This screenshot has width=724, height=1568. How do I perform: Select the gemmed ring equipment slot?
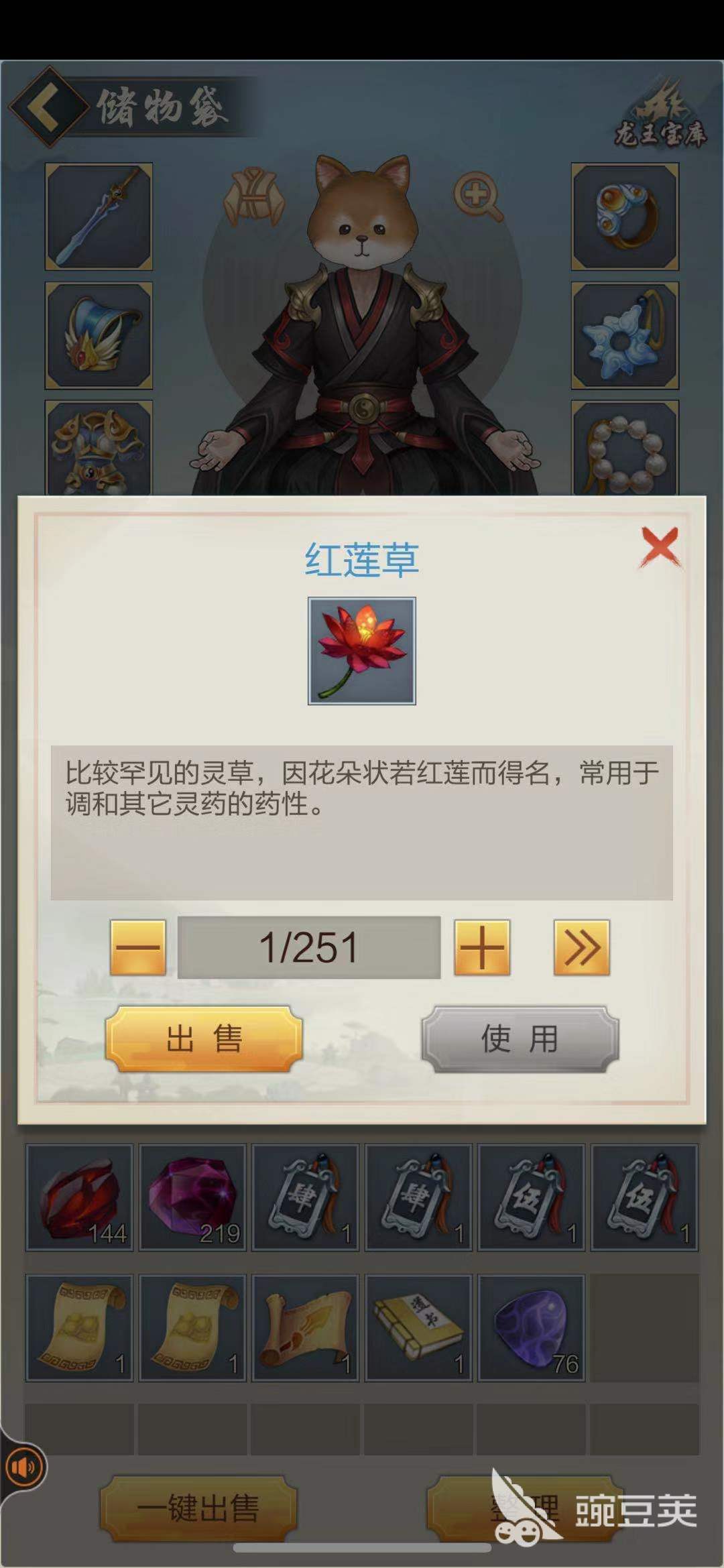[x=625, y=217]
